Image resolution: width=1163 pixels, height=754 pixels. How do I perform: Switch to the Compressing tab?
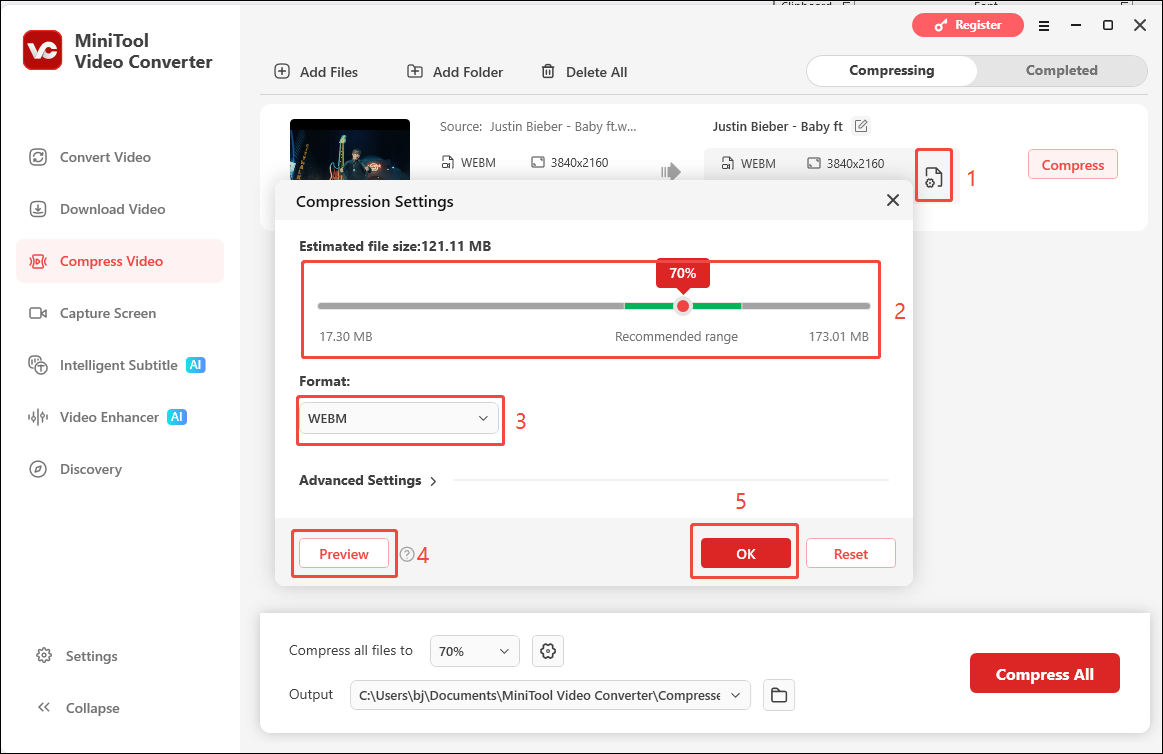coord(892,70)
